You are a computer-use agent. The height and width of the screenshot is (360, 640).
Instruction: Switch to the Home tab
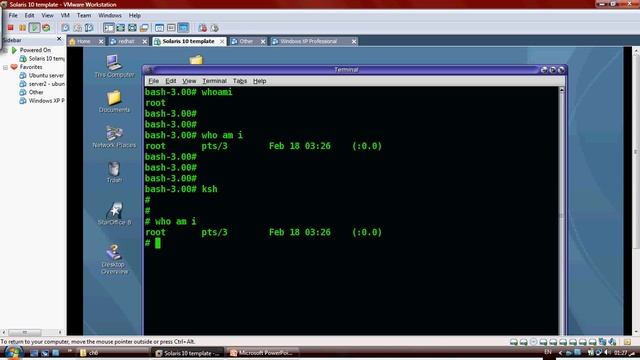pos(83,41)
